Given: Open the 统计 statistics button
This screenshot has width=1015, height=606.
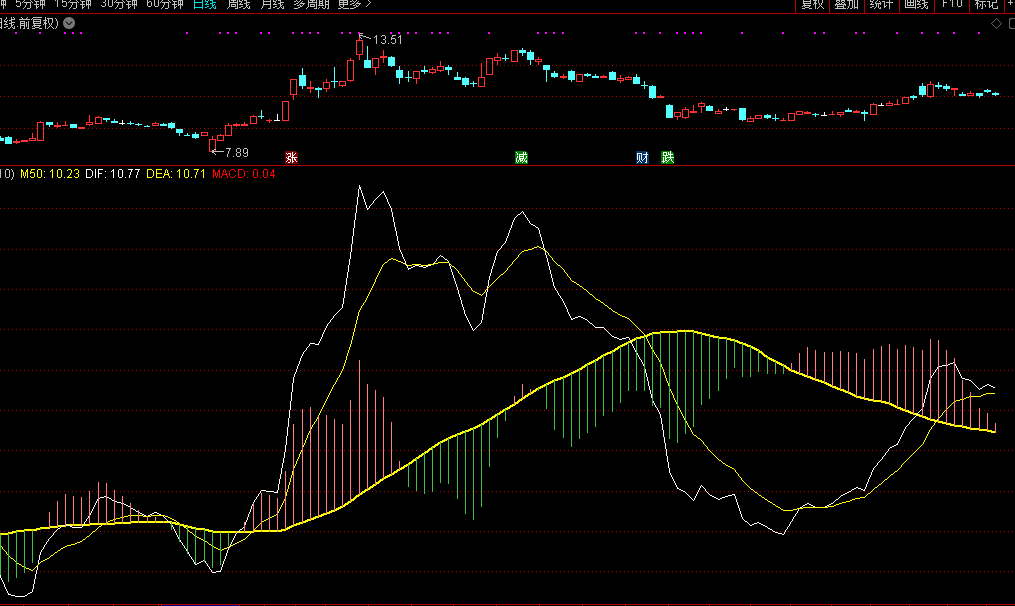Looking at the screenshot, I should (x=881, y=4).
